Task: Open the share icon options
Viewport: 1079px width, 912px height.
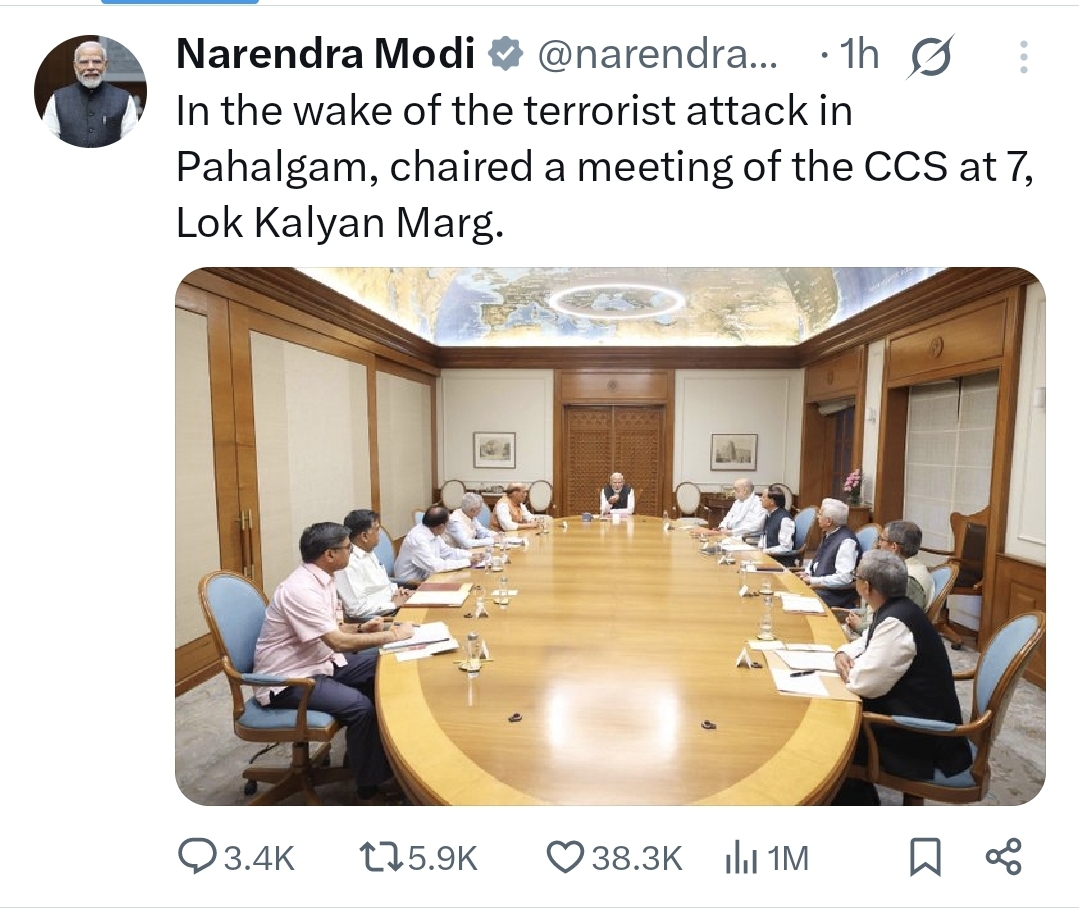Action: click(1003, 857)
